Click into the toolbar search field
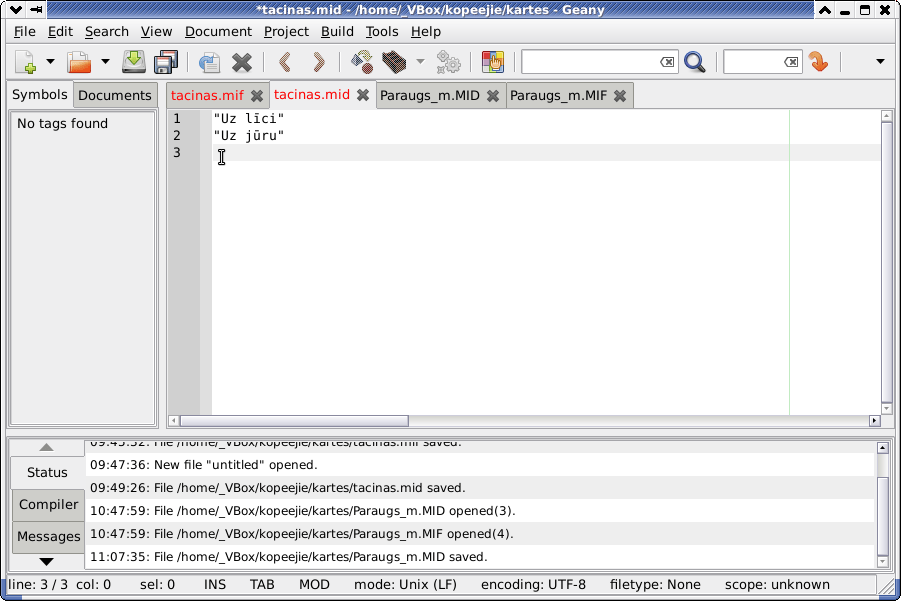This screenshot has height=601, width=901. pyautogui.click(x=590, y=62)
